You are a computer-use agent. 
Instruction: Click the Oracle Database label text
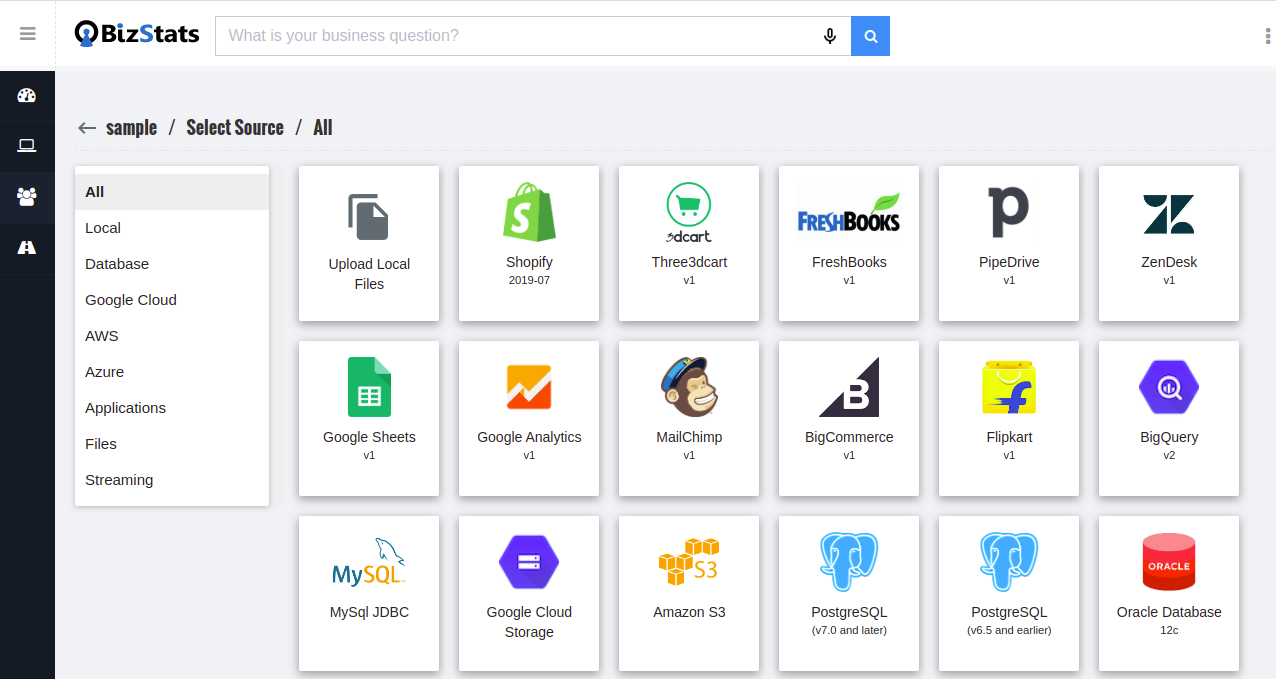1169,612
